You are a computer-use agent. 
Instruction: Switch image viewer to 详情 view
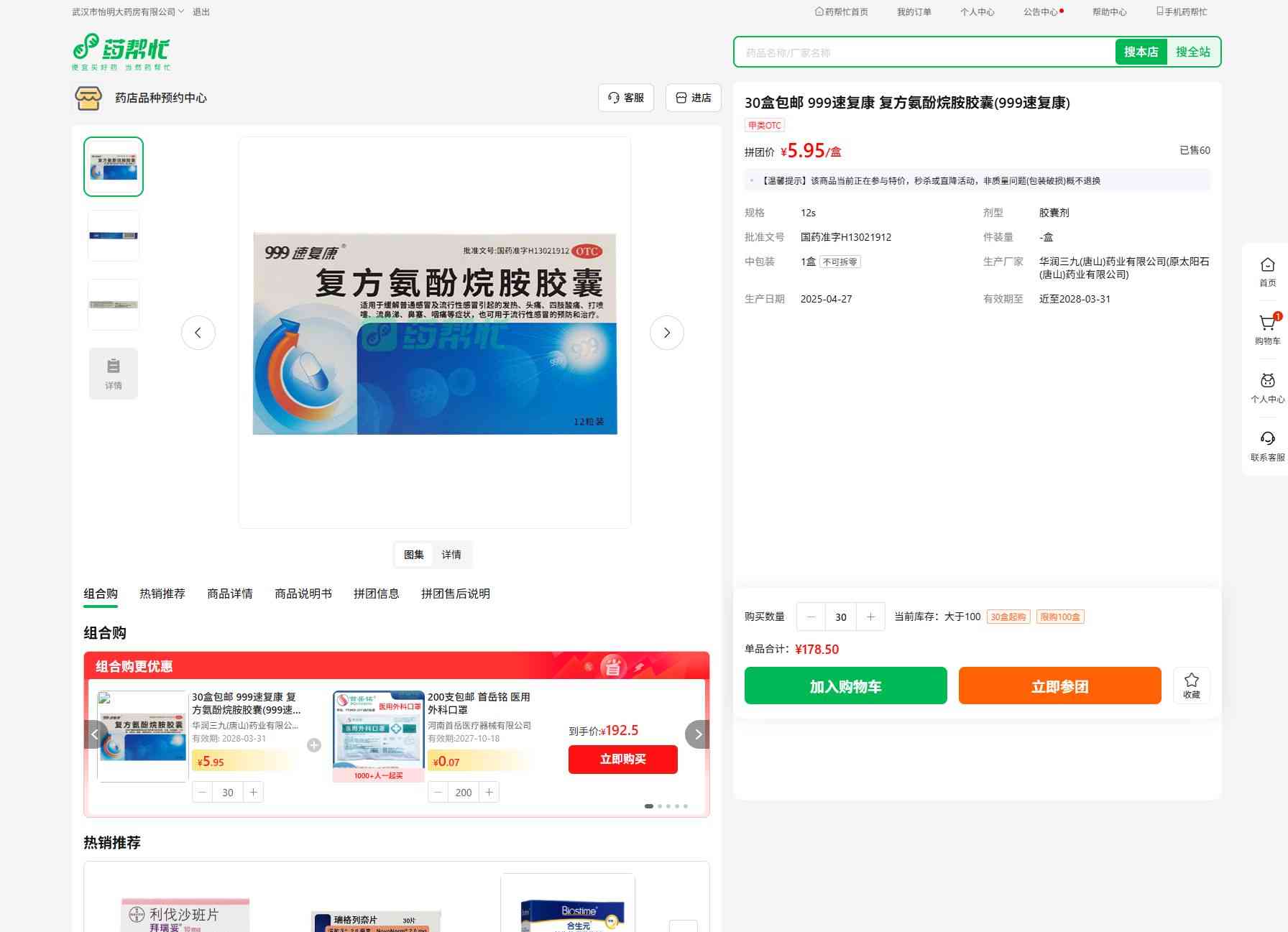[x=451, y=555]
